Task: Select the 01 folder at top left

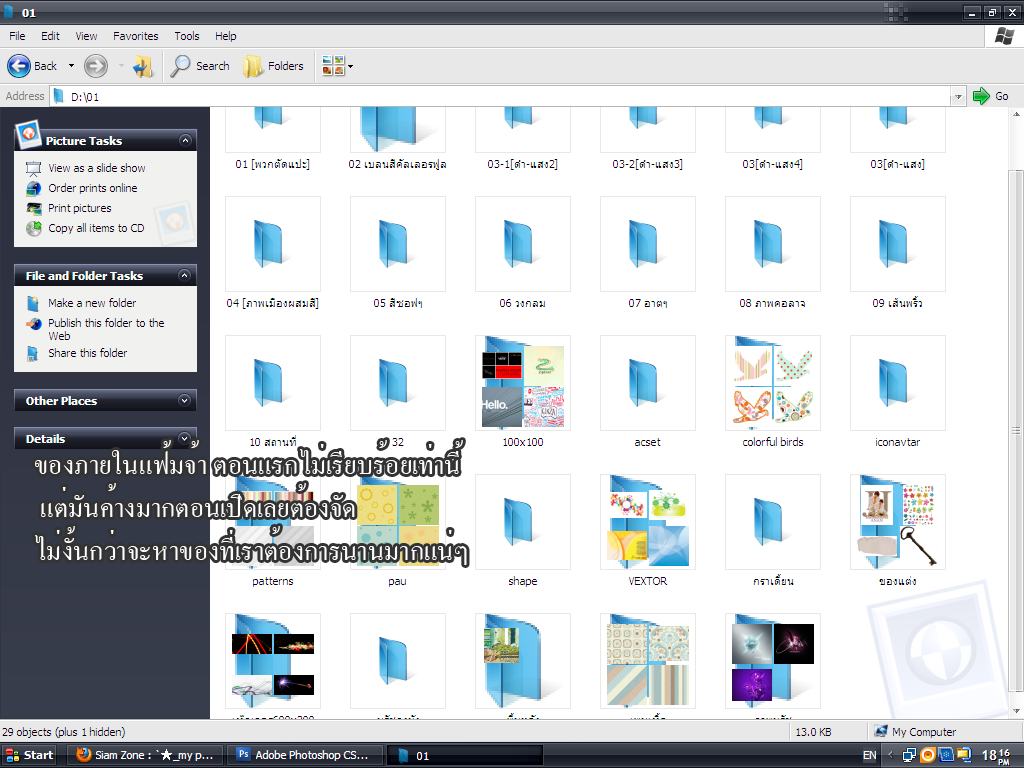Action: 273,129
